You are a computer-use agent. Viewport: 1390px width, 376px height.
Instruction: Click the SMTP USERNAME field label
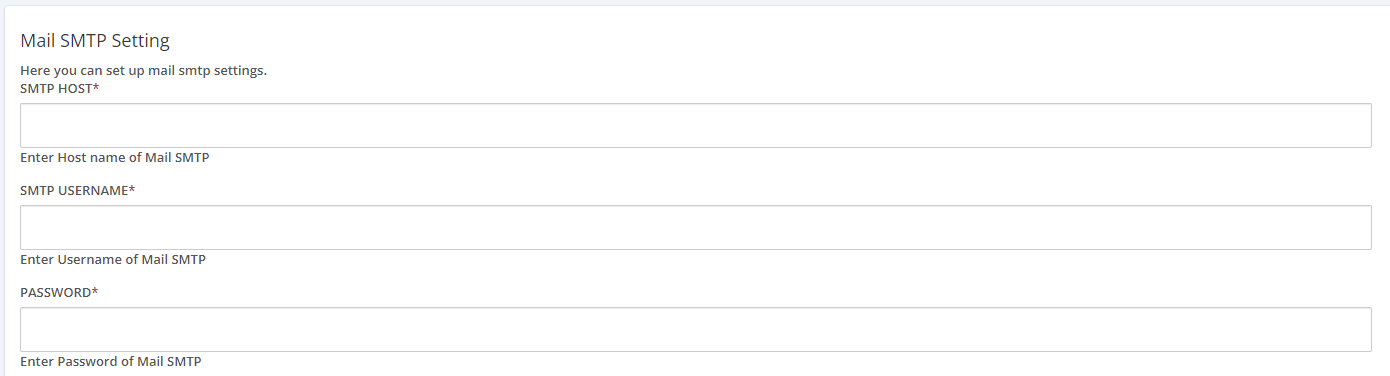click(x=77, y=191)
